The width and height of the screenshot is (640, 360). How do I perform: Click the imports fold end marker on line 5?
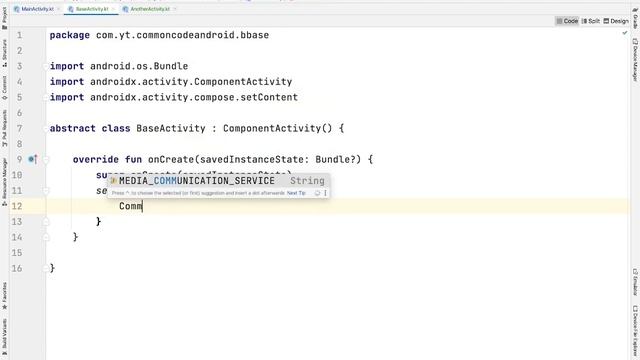[46, 97]
